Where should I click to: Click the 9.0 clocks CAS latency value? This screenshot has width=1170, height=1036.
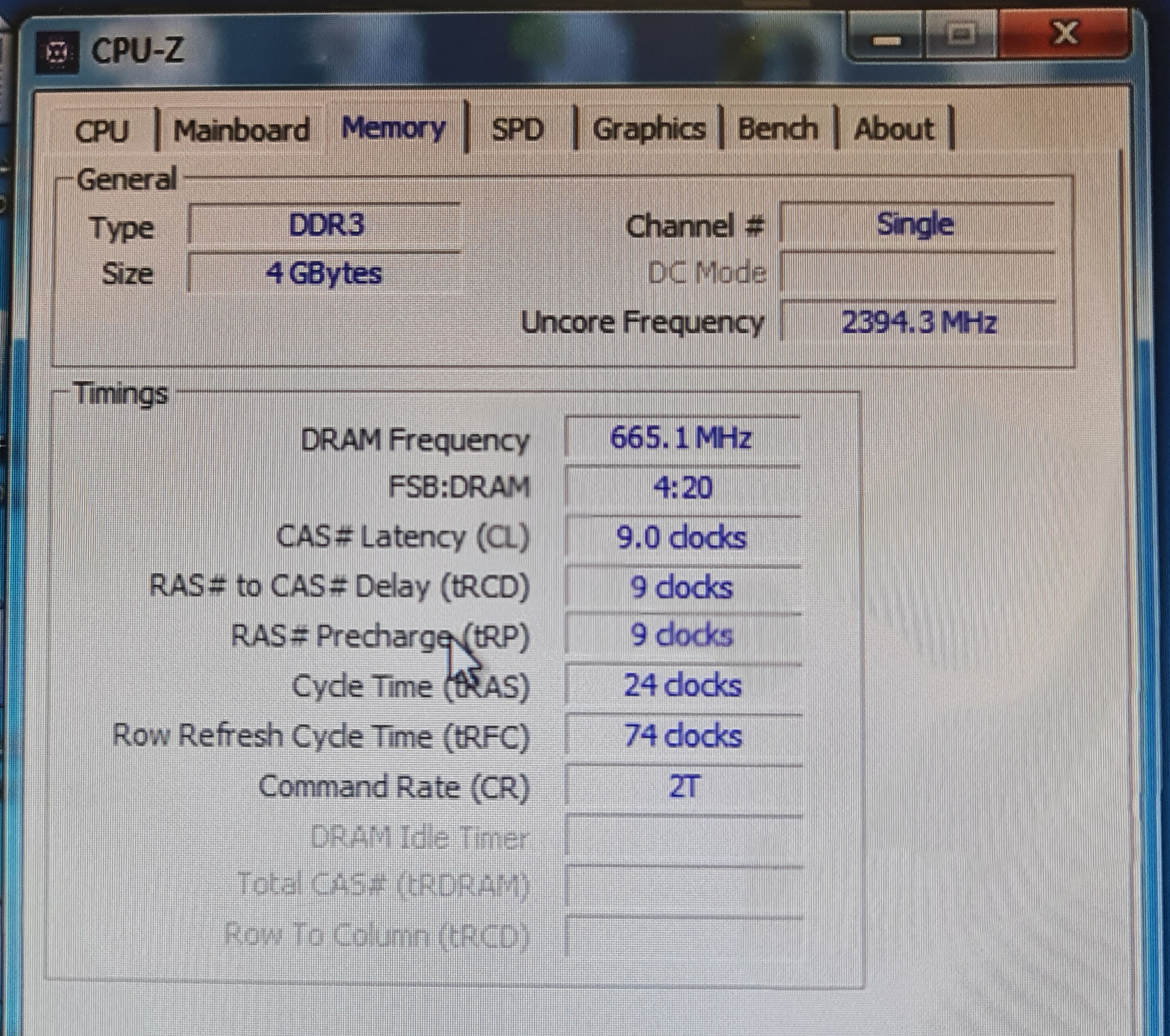click(x=682, y=537)
